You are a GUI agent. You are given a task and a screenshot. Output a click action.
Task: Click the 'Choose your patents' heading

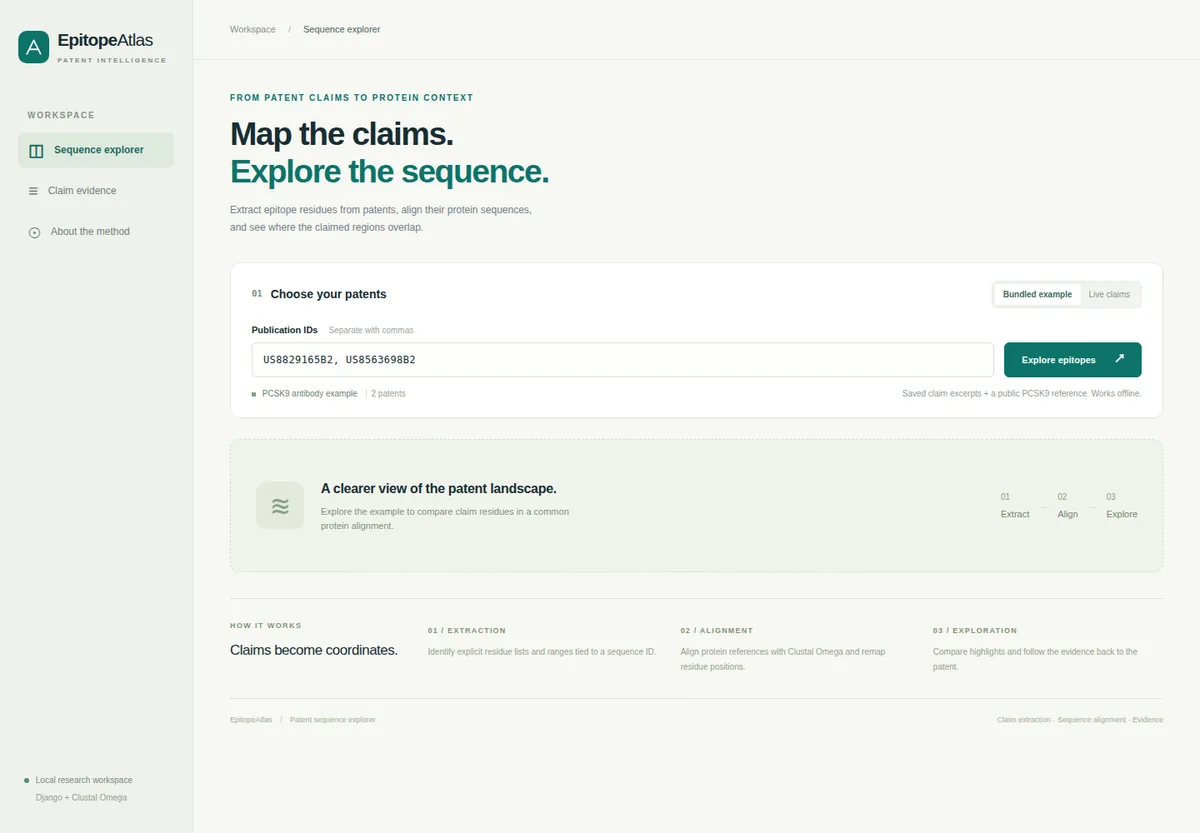328,294
